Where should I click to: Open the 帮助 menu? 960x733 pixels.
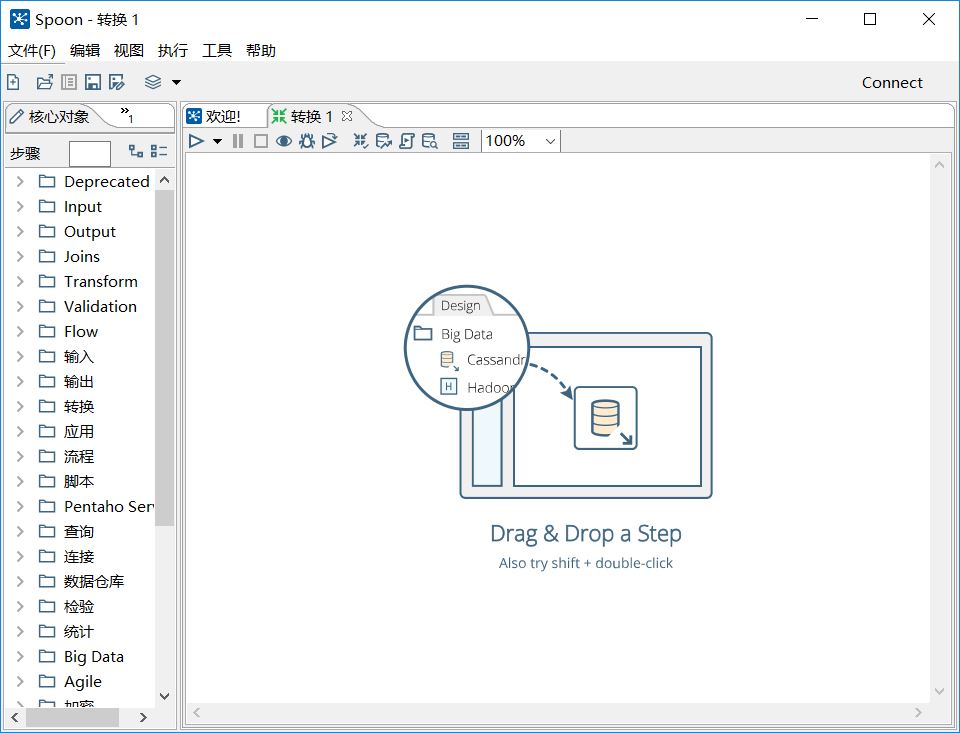261,50
